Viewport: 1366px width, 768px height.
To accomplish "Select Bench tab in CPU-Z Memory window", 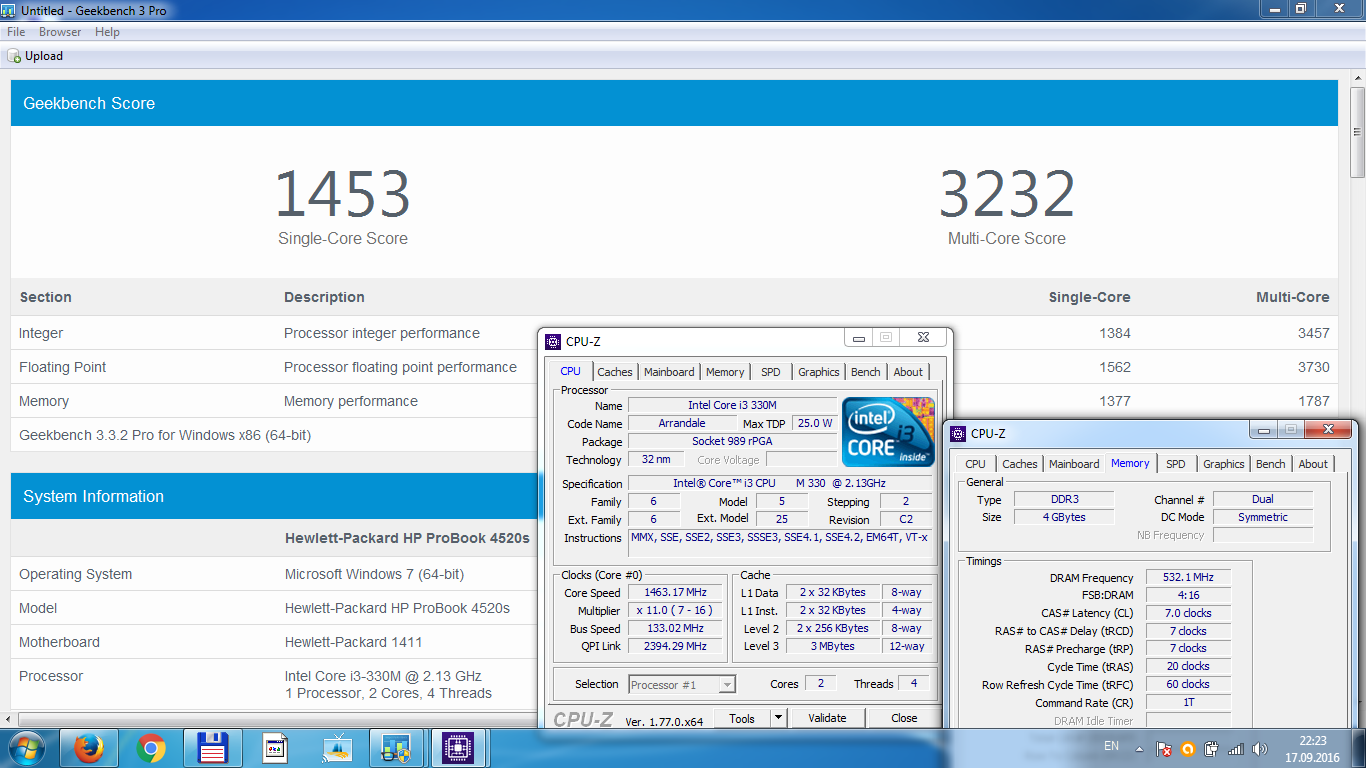I will tap(1271, 464).
